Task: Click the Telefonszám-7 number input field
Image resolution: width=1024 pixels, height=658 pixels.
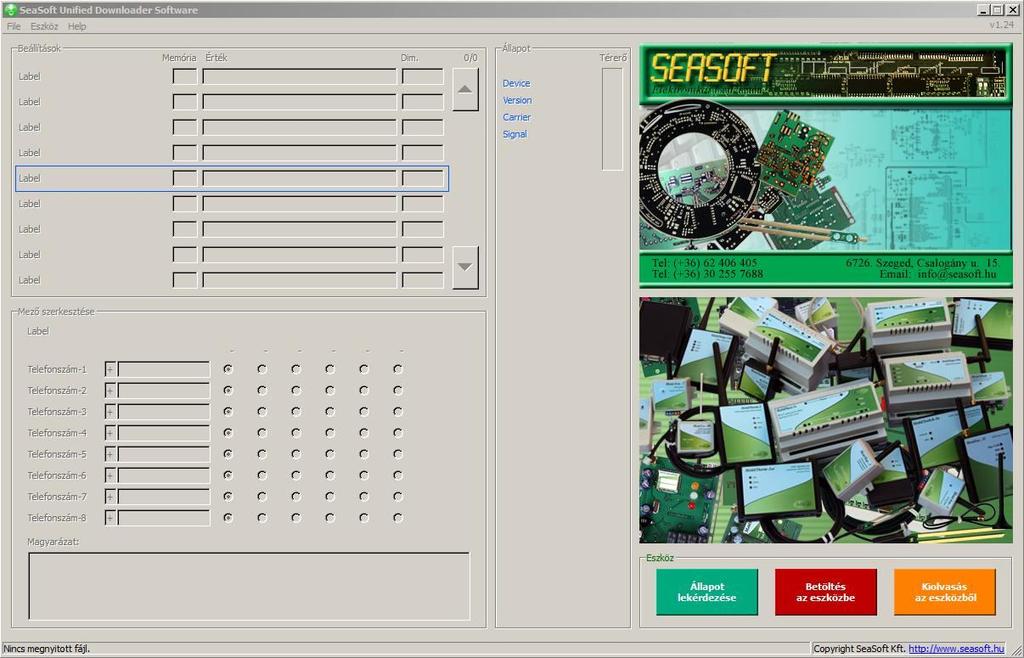Action: click(163, 497)
